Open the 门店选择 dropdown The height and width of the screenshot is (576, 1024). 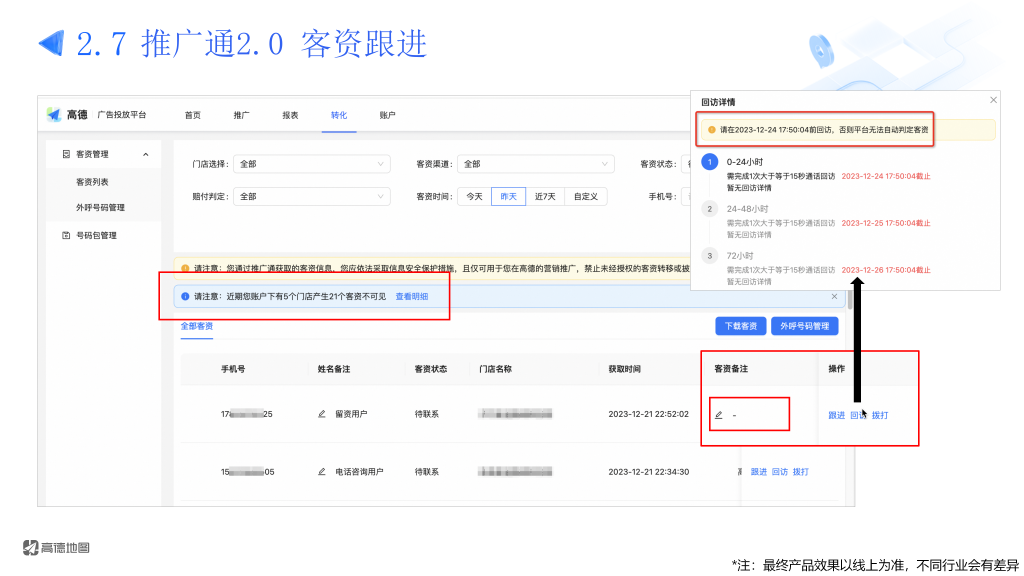pos(312,164)
